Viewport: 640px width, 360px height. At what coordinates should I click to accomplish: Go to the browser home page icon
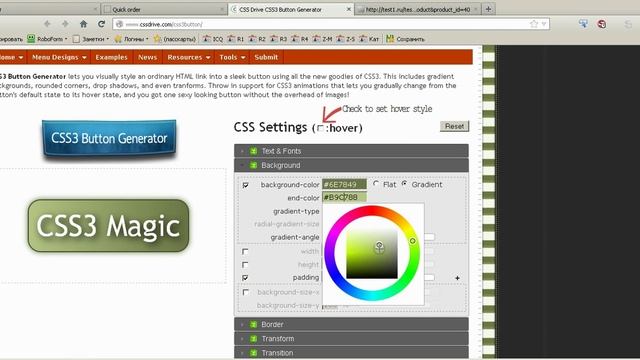coord(83,24)
